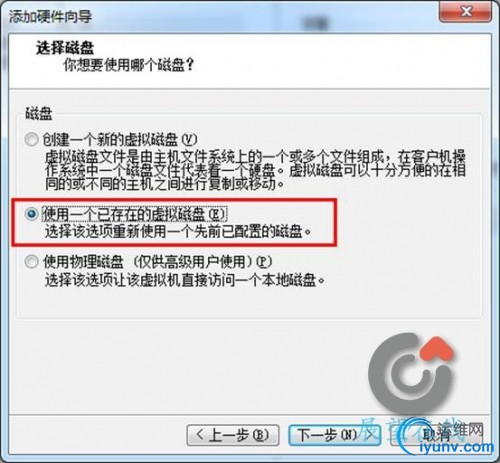Screen dimensions: 500x463
Task: Click the 选择磁盘 heading
Action: click(65, 47)
